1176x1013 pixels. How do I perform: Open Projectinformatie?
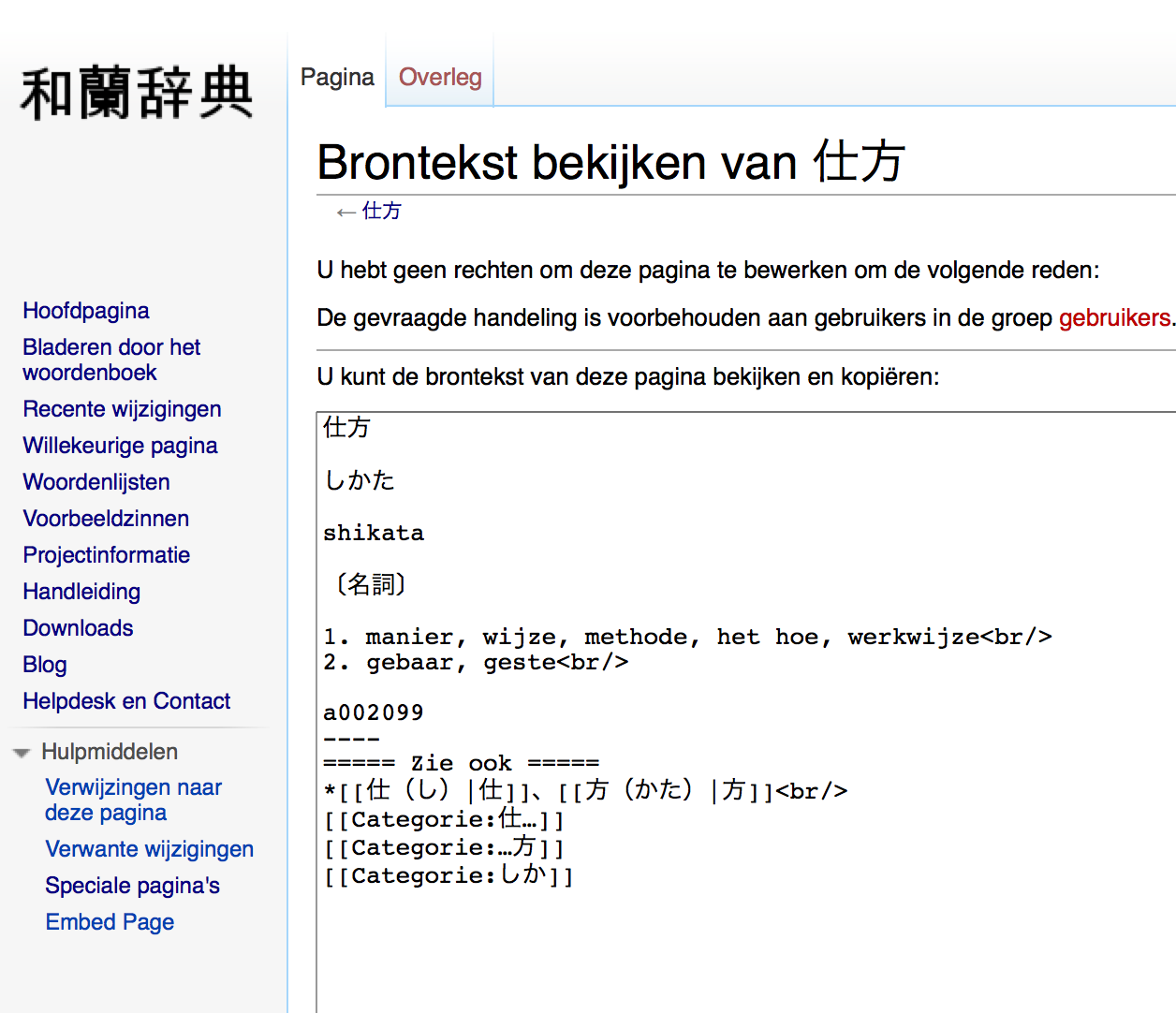point(107,555)
